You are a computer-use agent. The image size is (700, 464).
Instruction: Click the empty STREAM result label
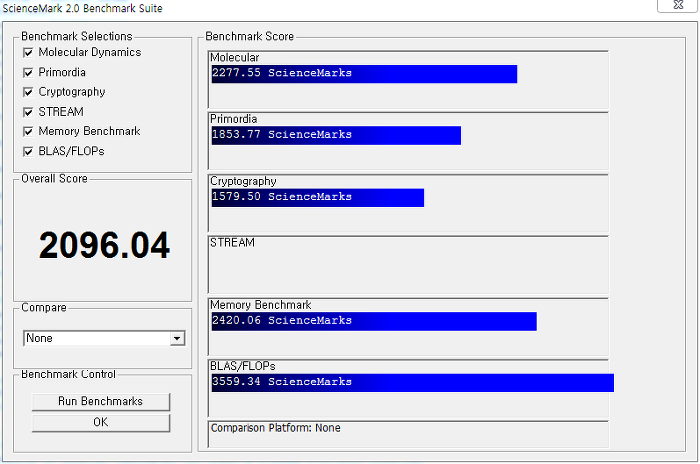point(232,243)
